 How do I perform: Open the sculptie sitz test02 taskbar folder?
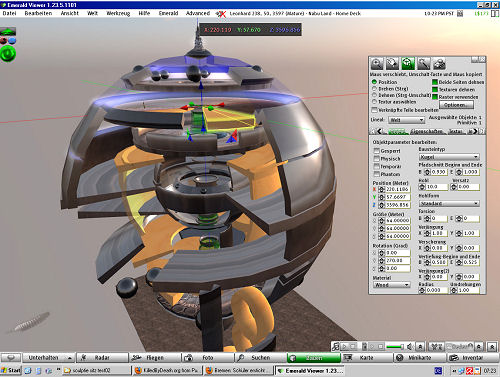[96, 370]
